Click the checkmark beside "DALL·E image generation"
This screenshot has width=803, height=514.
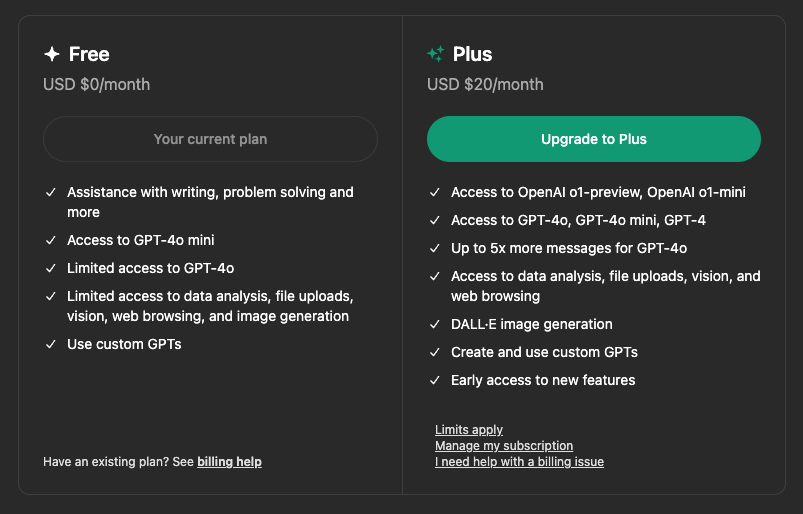(434, 324)
